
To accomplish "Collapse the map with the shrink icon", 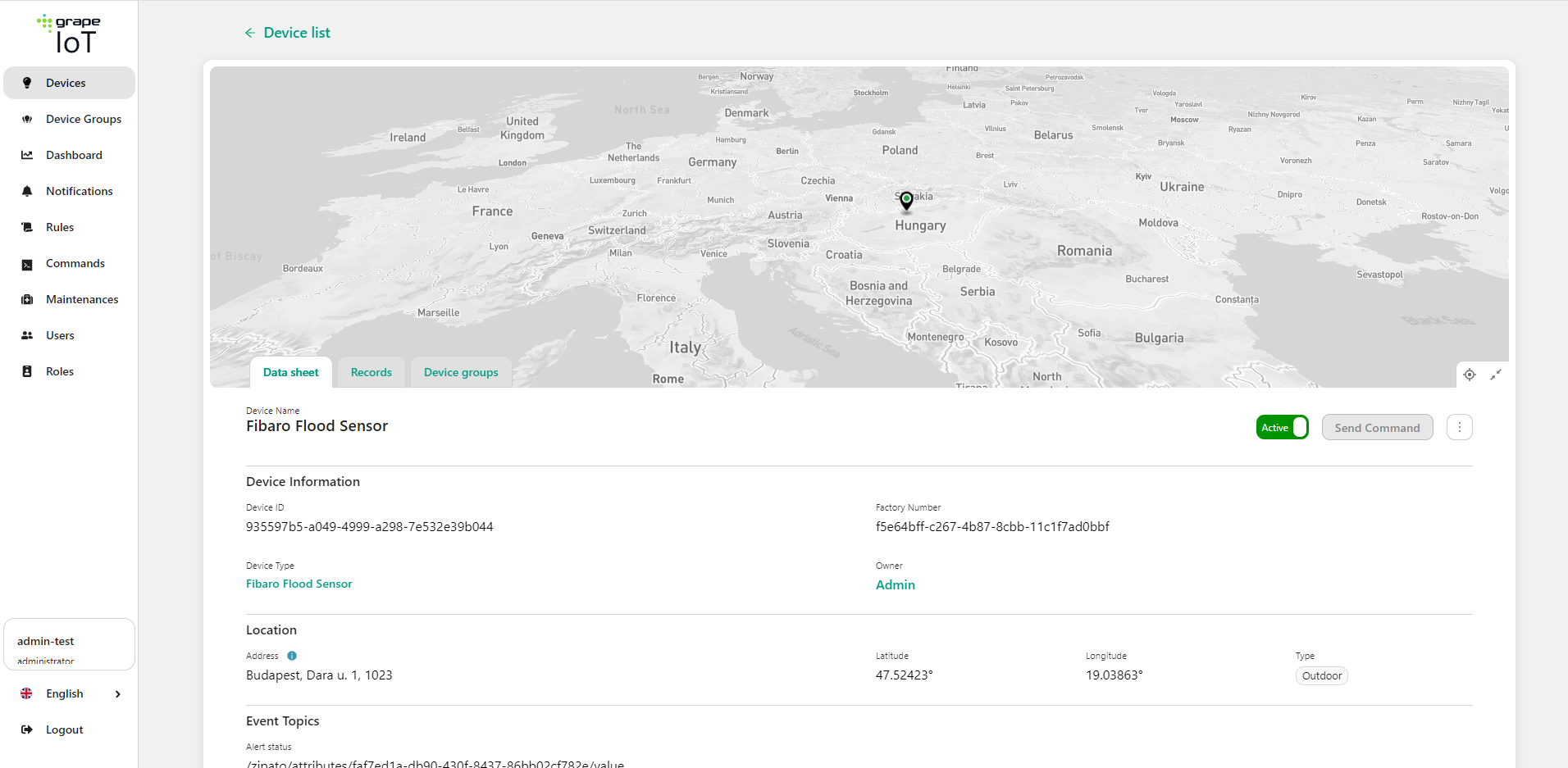I will tap(1496, 375).
